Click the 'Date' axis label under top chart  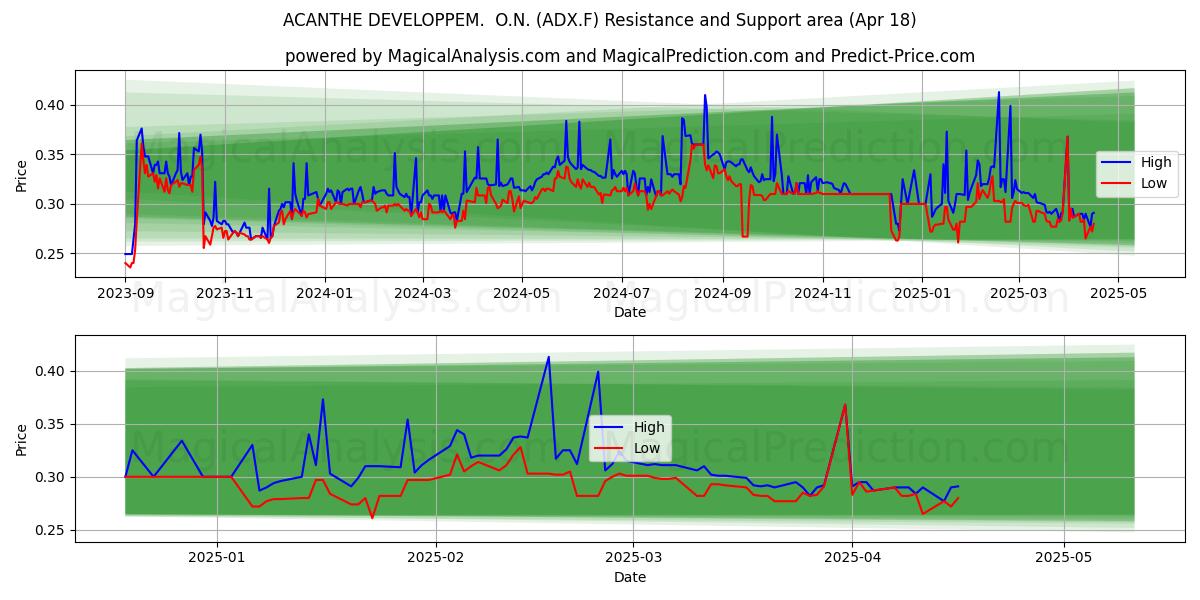coord(630,312)
